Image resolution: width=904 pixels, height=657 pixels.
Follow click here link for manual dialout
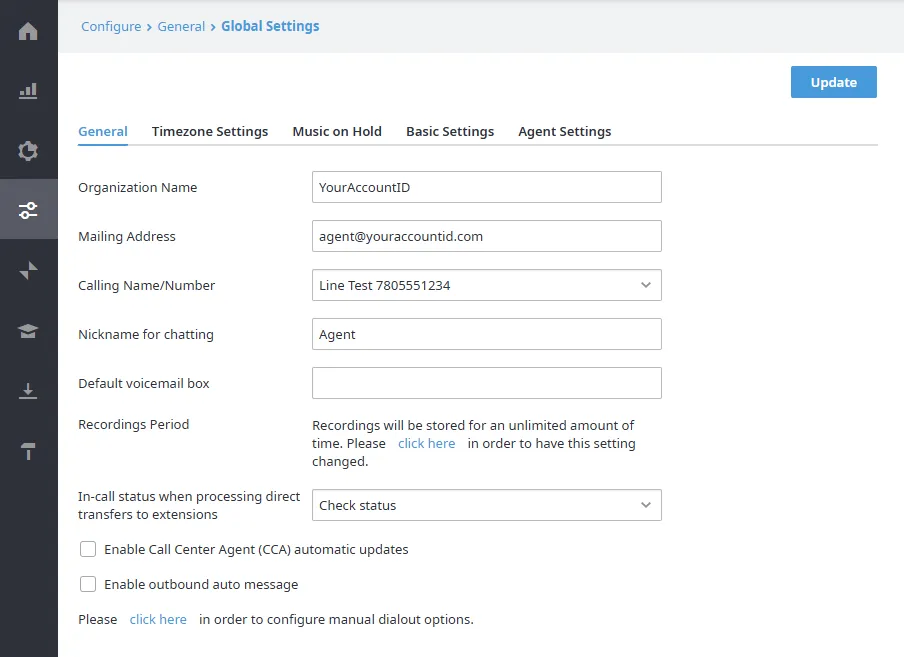click(158, 620)
